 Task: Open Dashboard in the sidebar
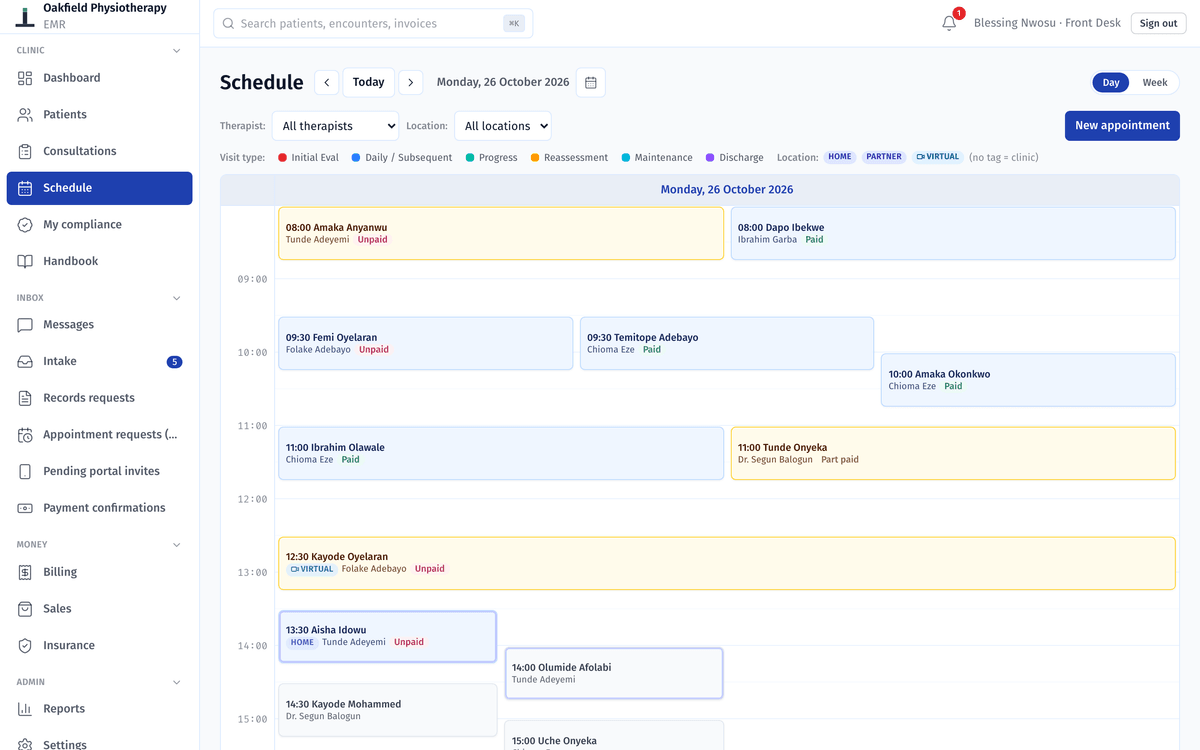[100, 78]
